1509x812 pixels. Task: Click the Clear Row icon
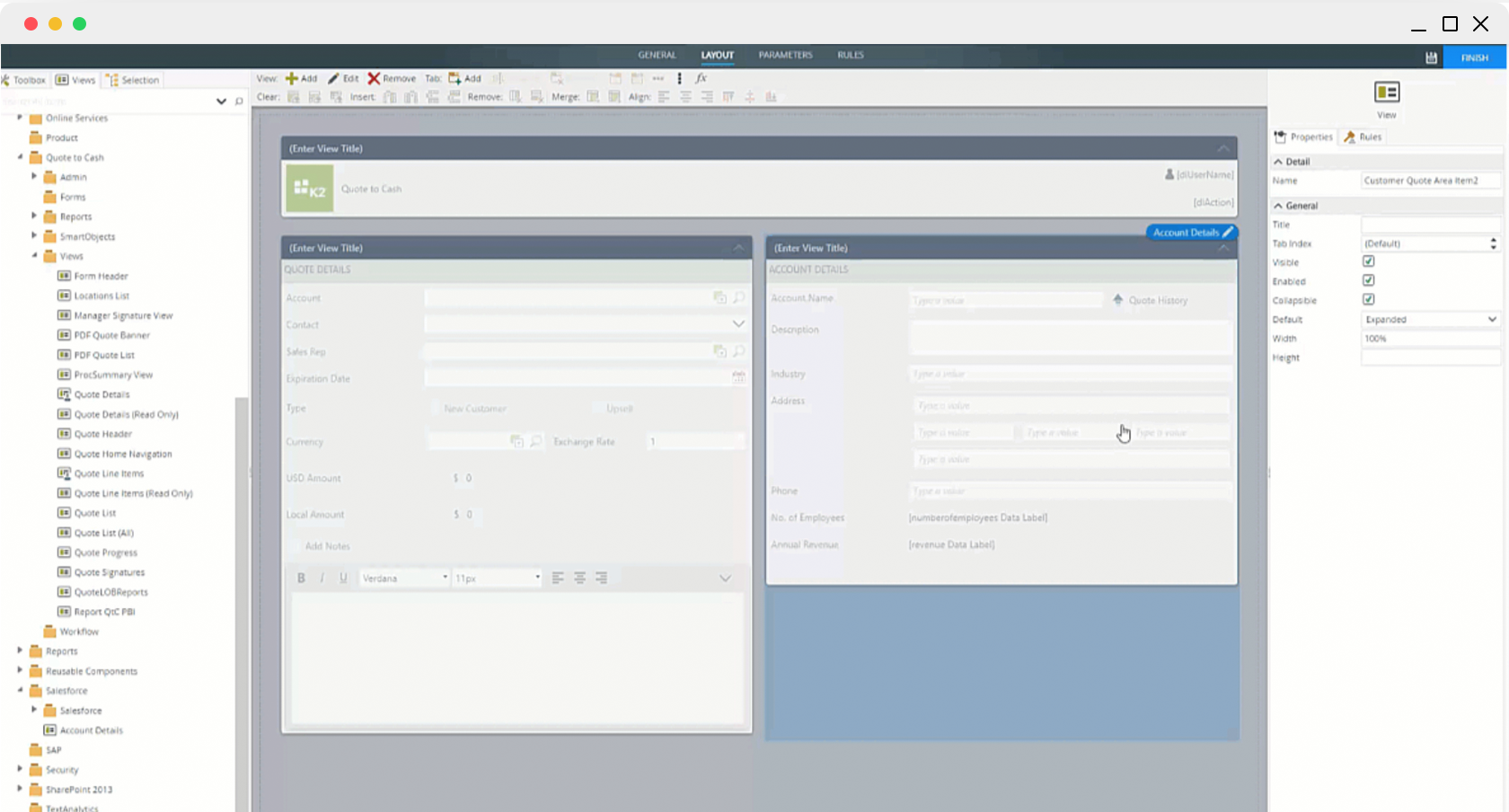314,97
